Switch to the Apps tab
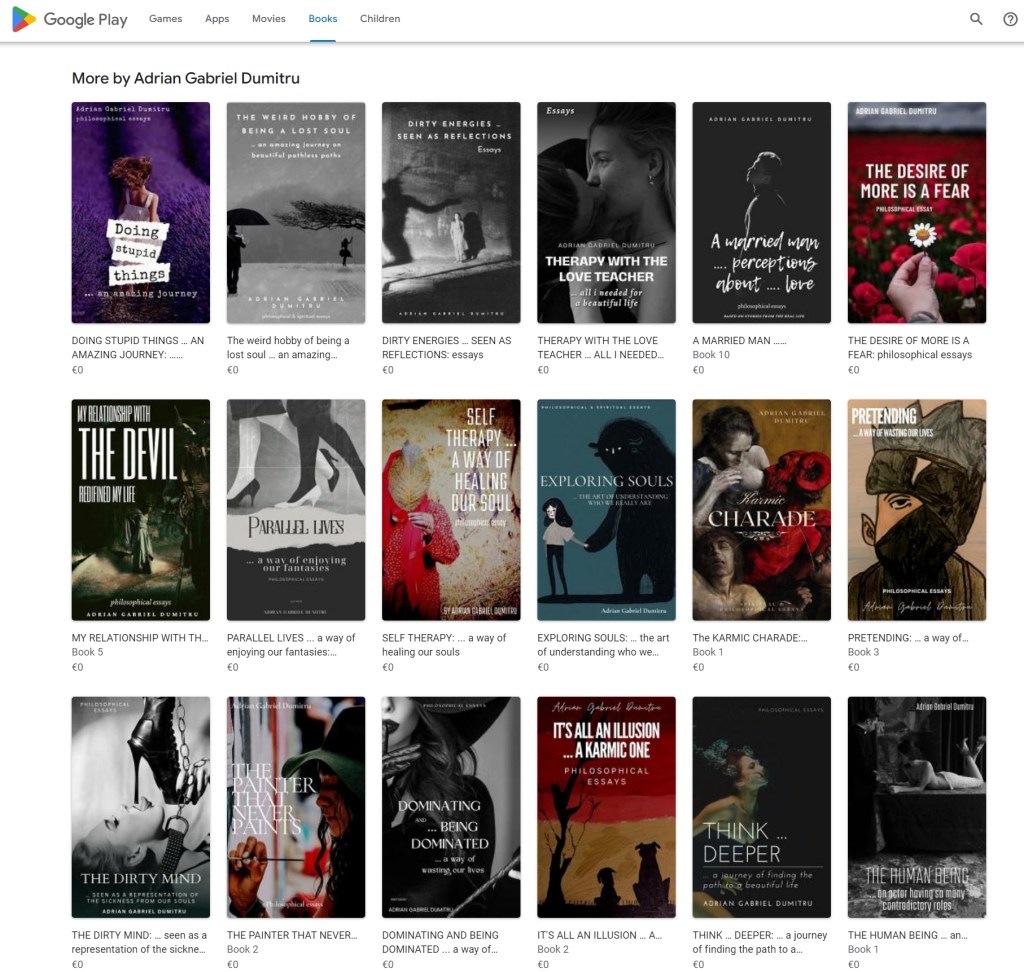The image size is (1024, 972). point(217,19)
